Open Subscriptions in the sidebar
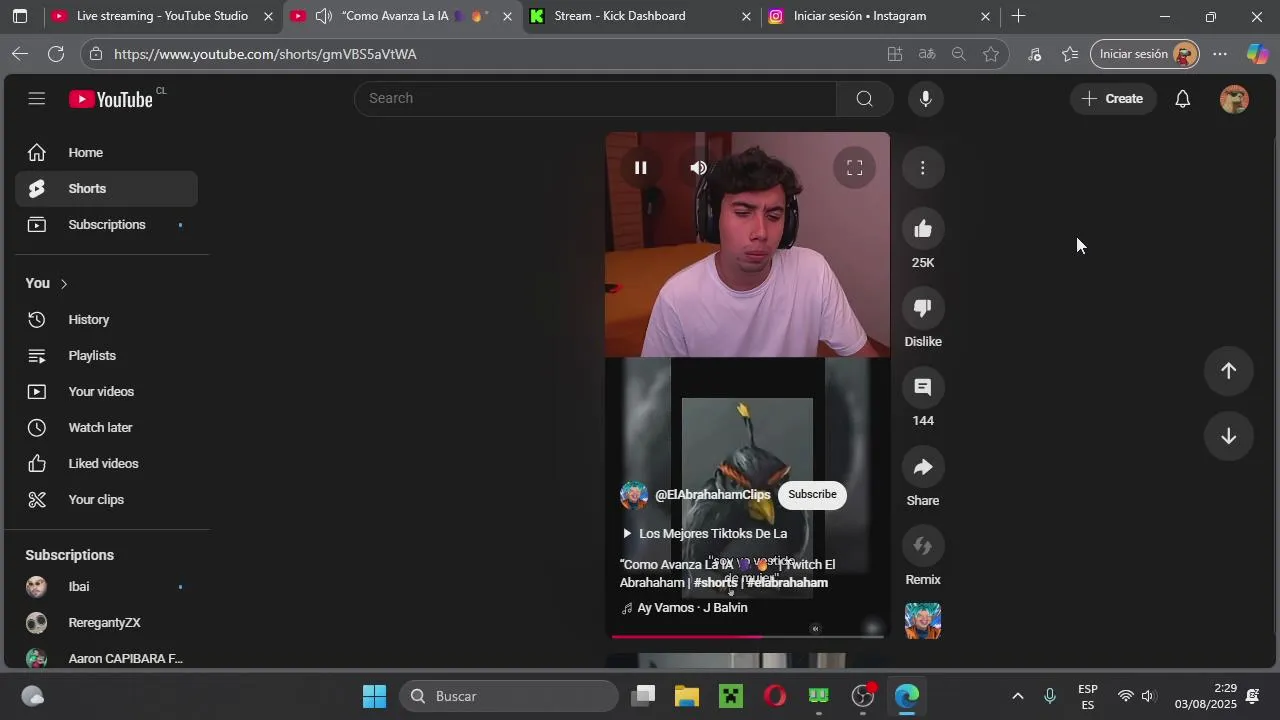The image size is (1280, 720). [106, 225]
